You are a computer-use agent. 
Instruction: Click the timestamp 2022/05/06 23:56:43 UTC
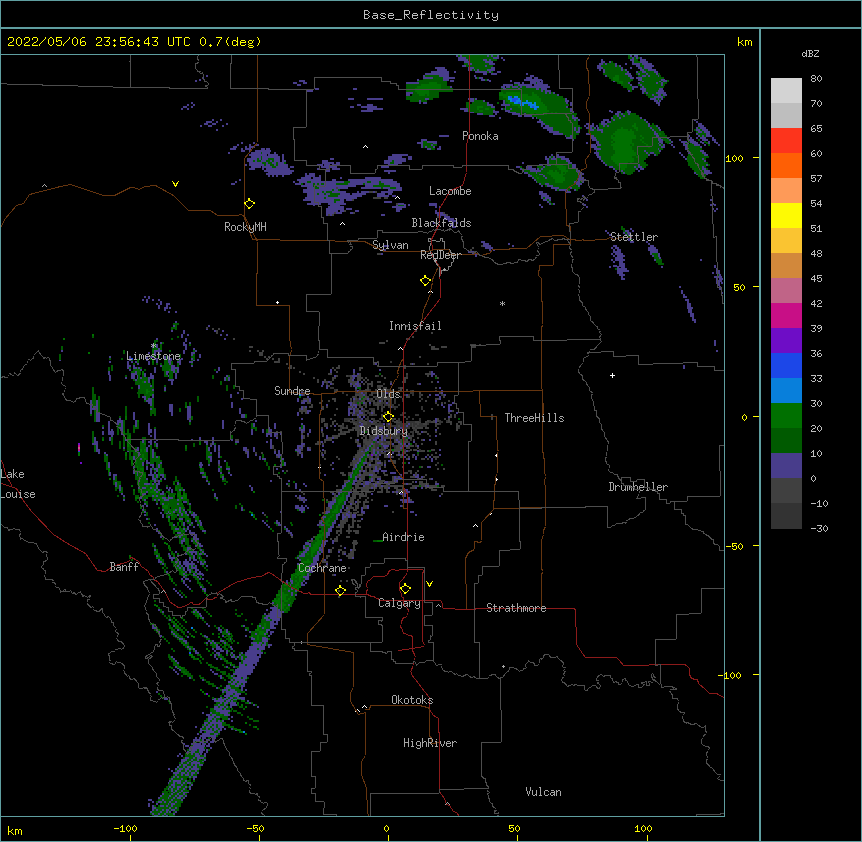pos(98,42)
